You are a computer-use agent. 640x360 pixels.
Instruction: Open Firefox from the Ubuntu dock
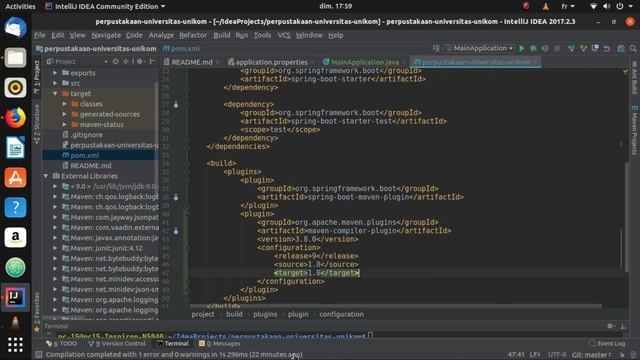pyautogui.click(x=16, y=118)
